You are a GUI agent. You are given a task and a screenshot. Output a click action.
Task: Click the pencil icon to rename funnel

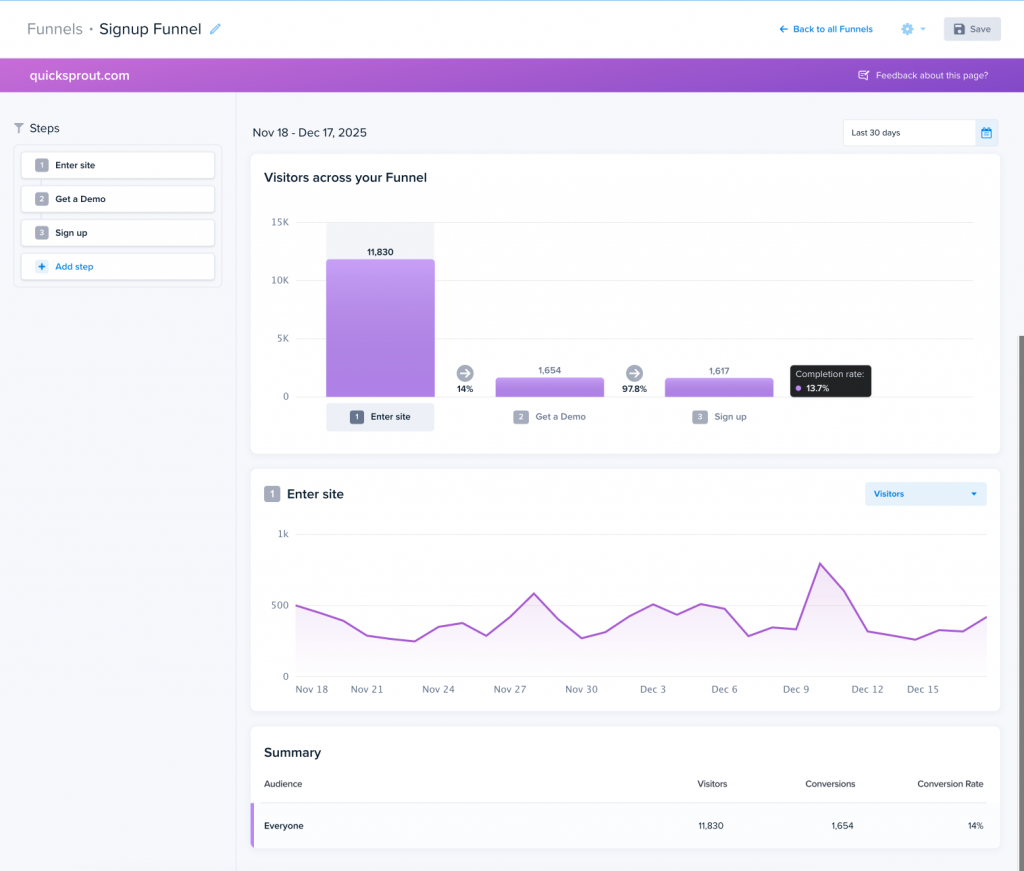pos(215,29)
